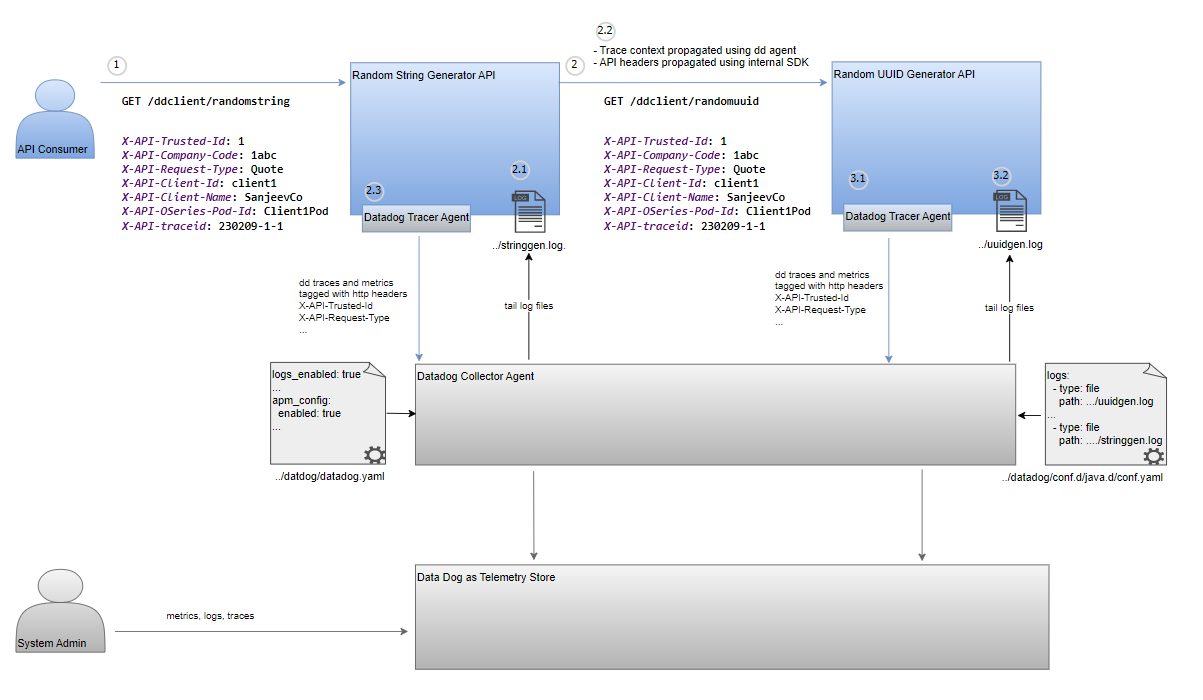Screen dimensions: 1203x700
Task: Click the "enabled: true" line under apm_config
Action: [309, 413]
